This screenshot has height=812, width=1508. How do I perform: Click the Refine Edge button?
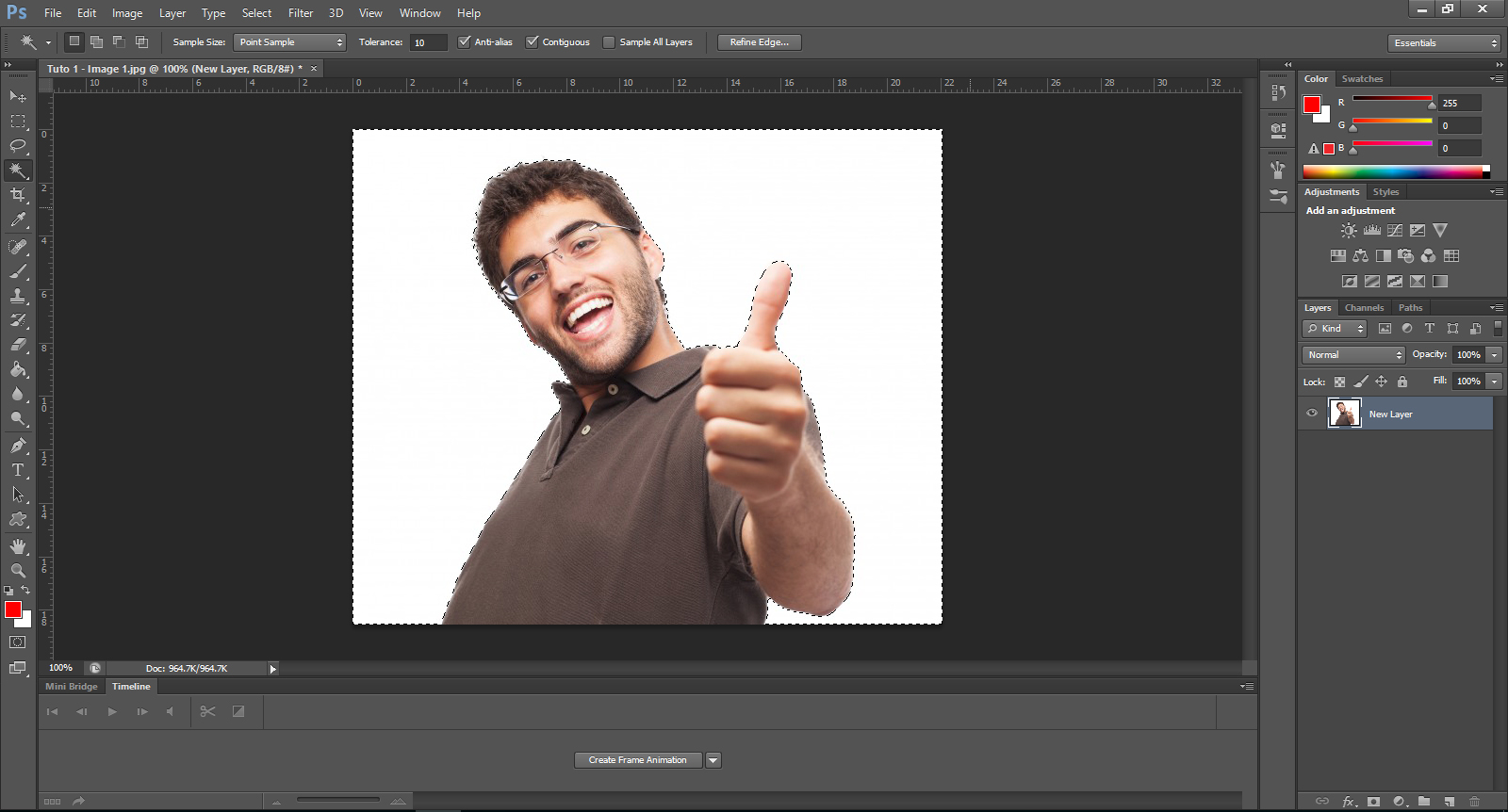[x=760, y=42]
